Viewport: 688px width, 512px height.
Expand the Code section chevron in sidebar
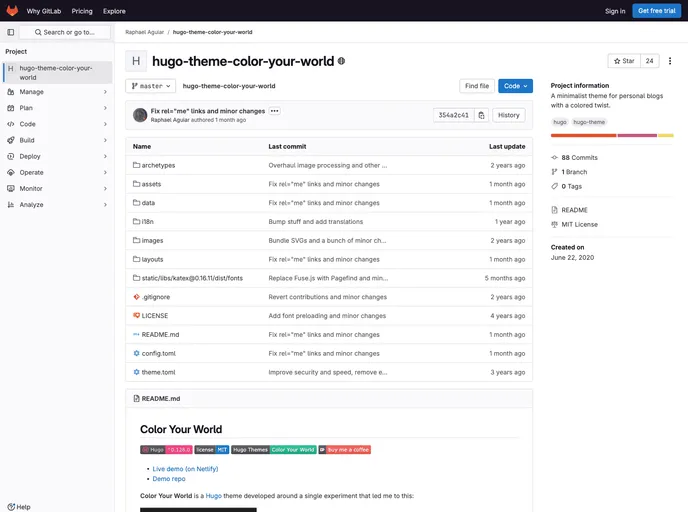tap(105, 124)
